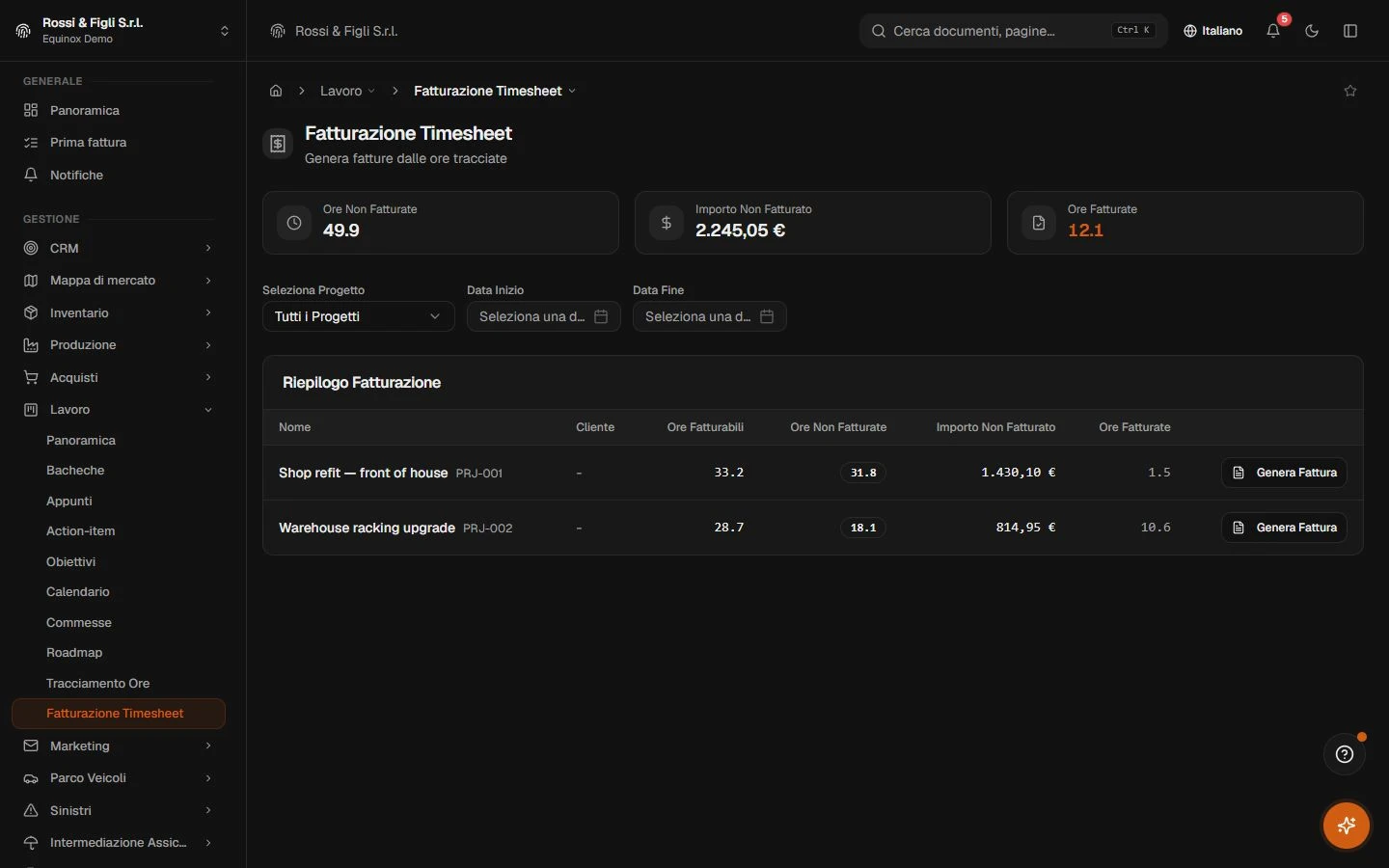Open calendar picker in Data Inizio field
This screenshot has width=1389, height=868.
tap(601, 316)
